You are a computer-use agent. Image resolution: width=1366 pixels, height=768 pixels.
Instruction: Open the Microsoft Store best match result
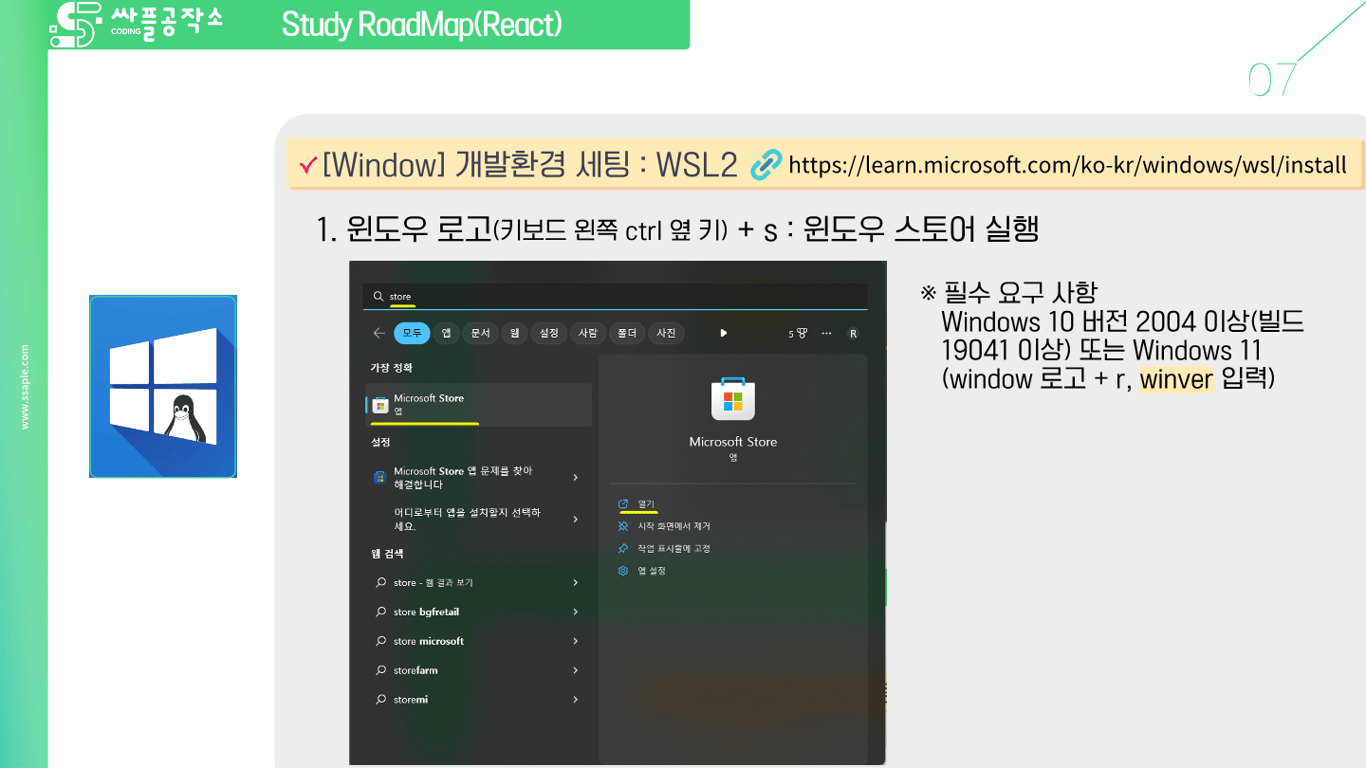pyautogui.click(x=479, y=405)
